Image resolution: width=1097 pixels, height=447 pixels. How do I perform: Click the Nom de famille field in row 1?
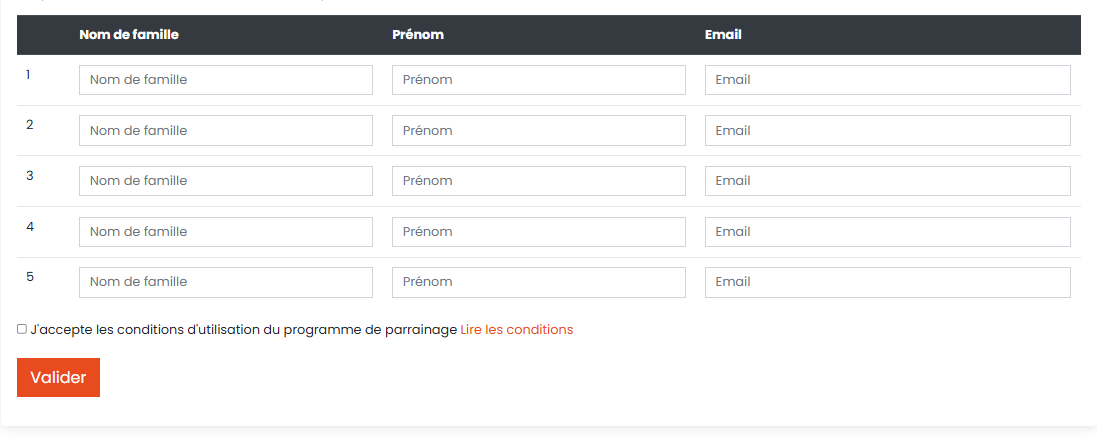pos(225,80)
